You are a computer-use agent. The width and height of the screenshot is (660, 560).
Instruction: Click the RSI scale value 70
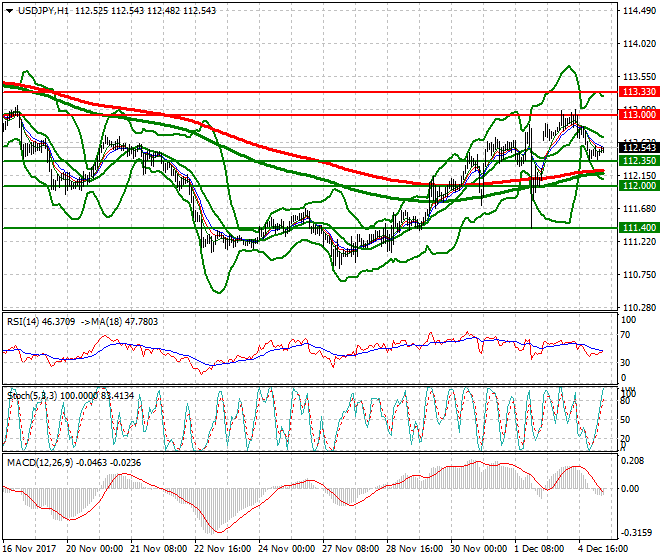click(626, 335)
